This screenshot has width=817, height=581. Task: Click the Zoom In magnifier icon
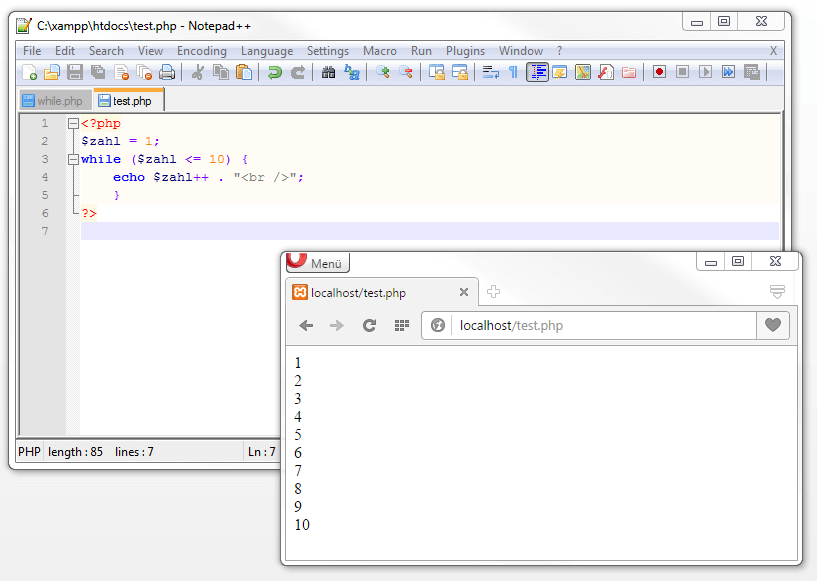point(383,72)
